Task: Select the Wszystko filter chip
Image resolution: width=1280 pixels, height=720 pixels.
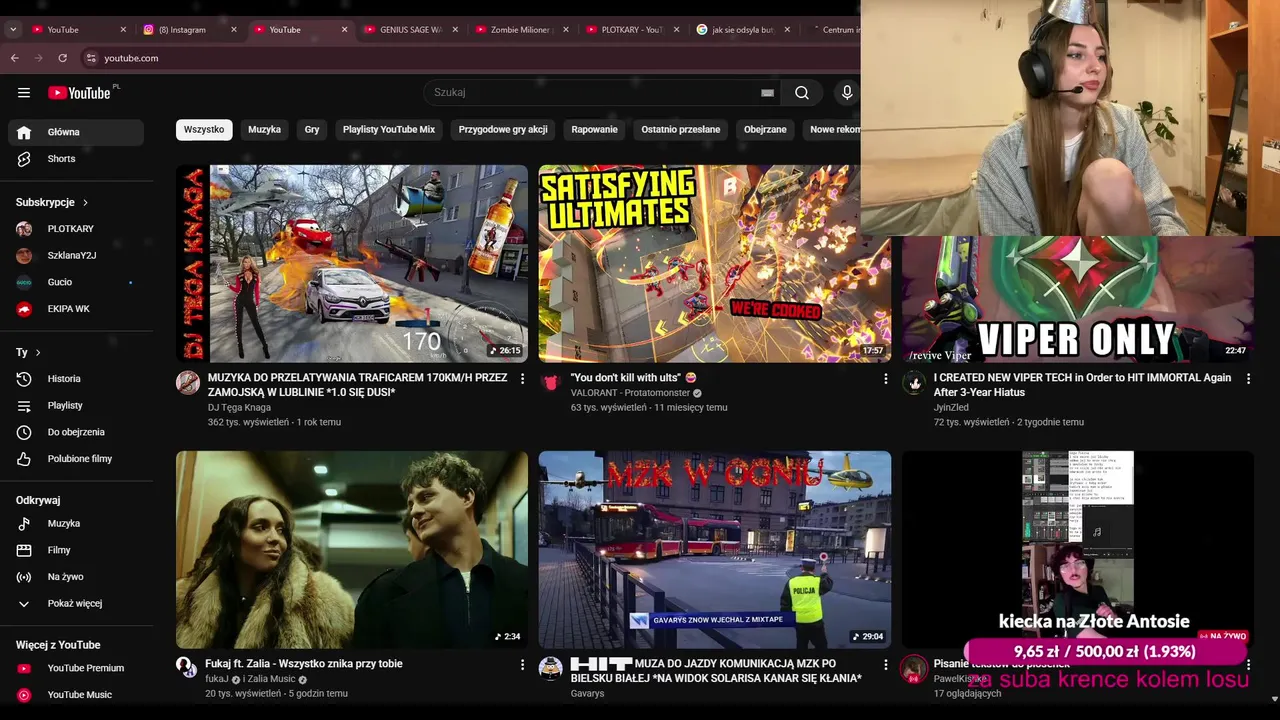Action: (204, 130)
